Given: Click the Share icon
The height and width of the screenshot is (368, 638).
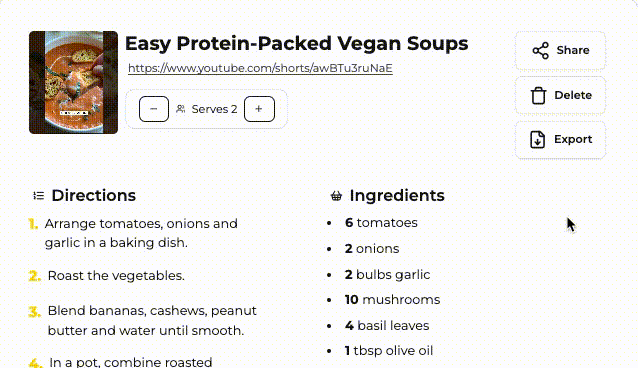Looking at the screenshot, I should [540, 50].
